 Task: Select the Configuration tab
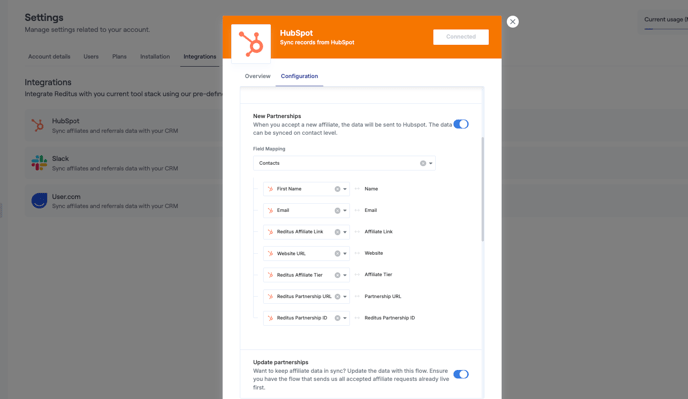(299, 76)
